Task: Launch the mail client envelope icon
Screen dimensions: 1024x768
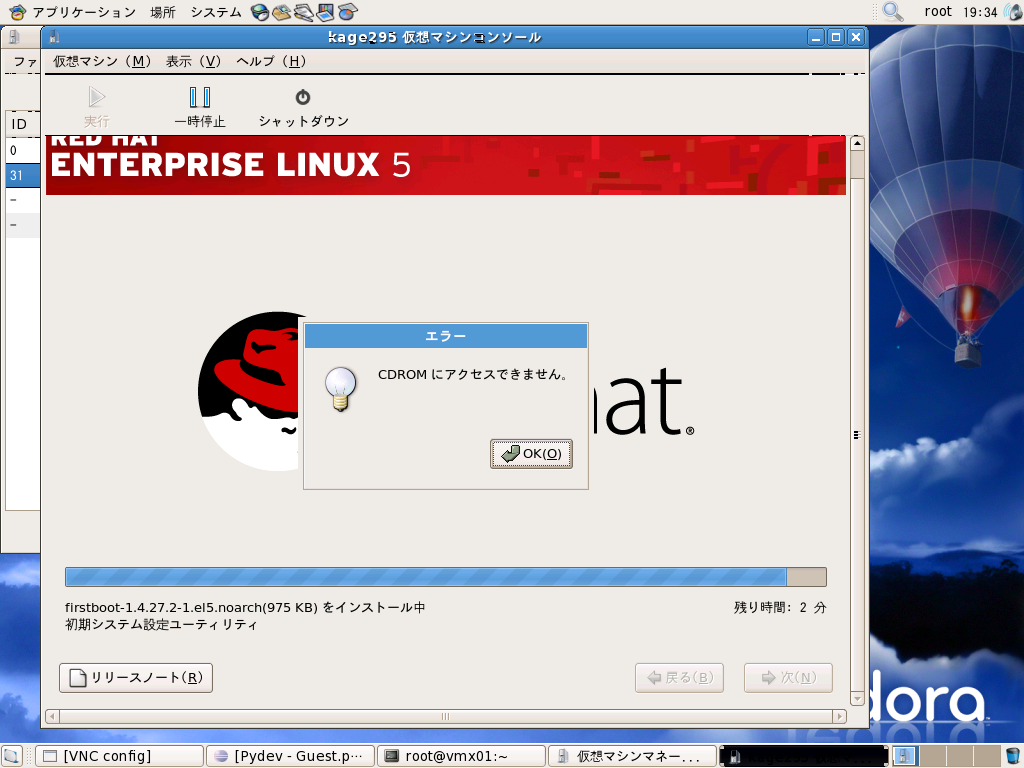Action: click(x=281, y=12)
